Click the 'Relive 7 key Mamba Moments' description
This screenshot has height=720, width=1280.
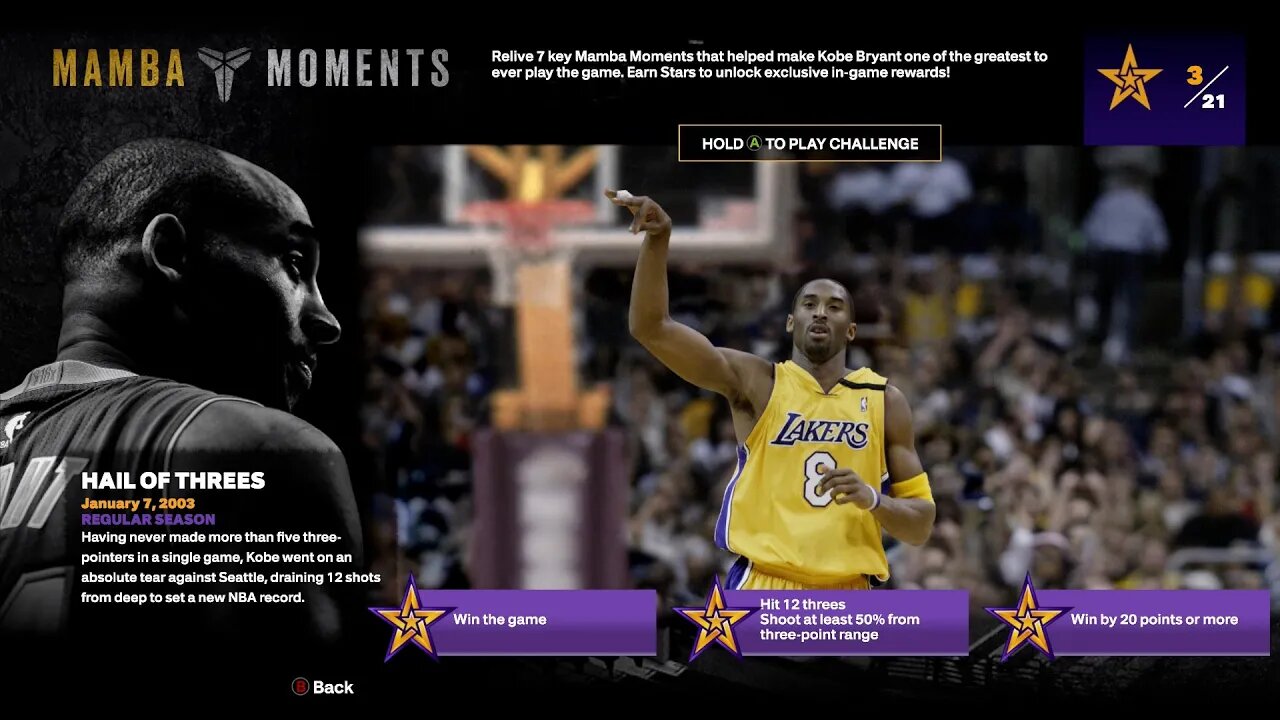pos(769,65)
